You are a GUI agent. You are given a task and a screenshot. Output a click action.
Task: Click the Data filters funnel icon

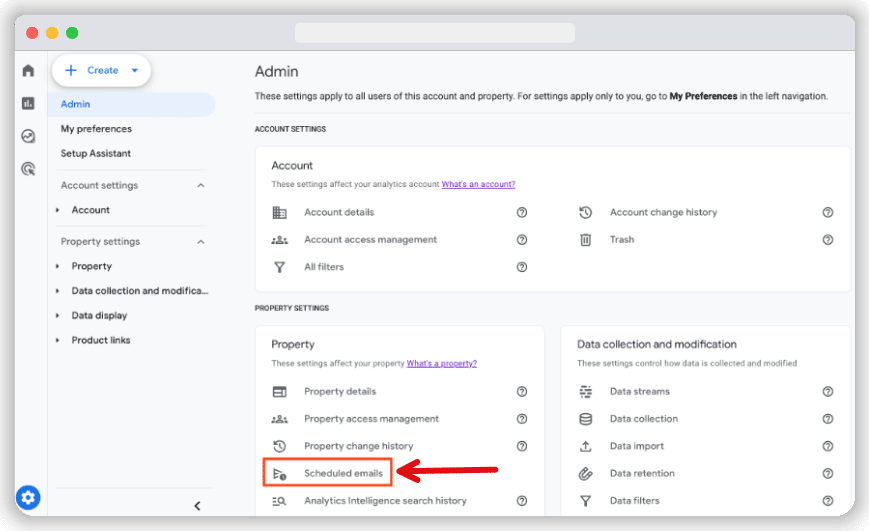coord(585,501)
